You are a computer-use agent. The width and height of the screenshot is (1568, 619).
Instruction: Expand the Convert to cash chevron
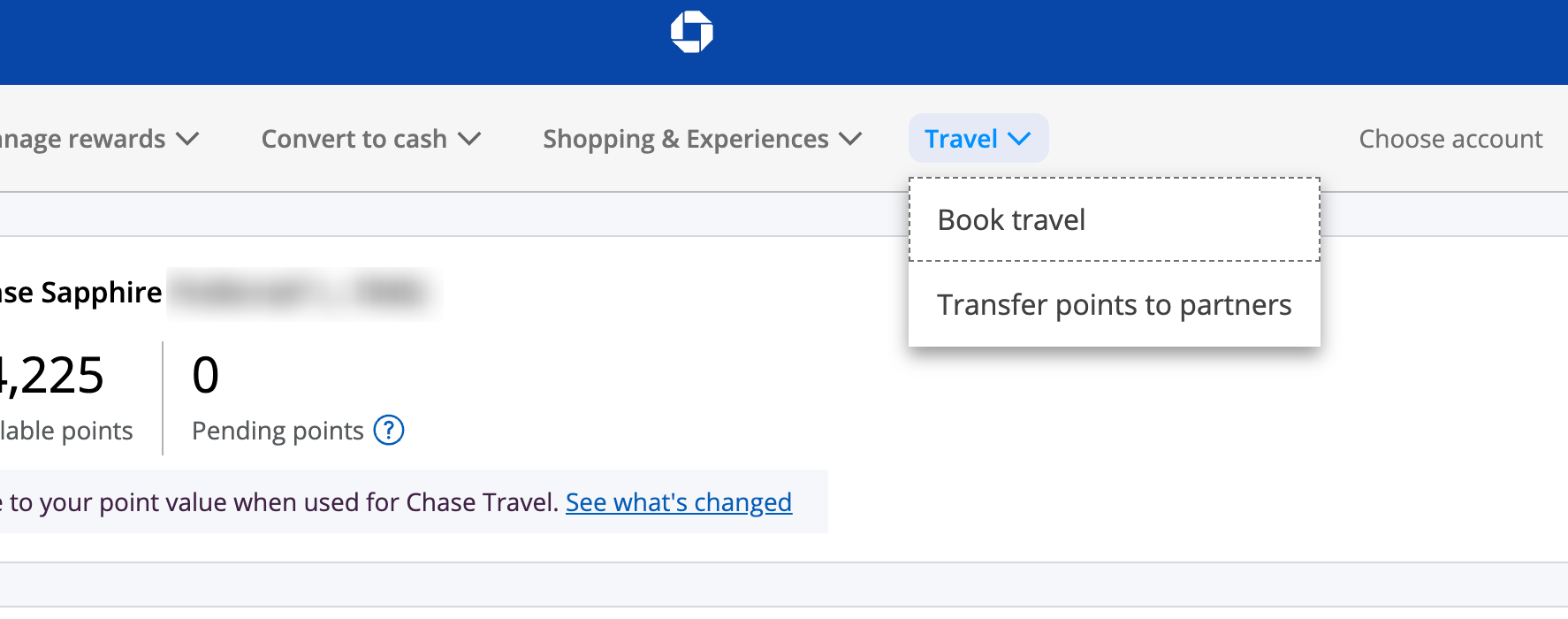coord(470,139)
